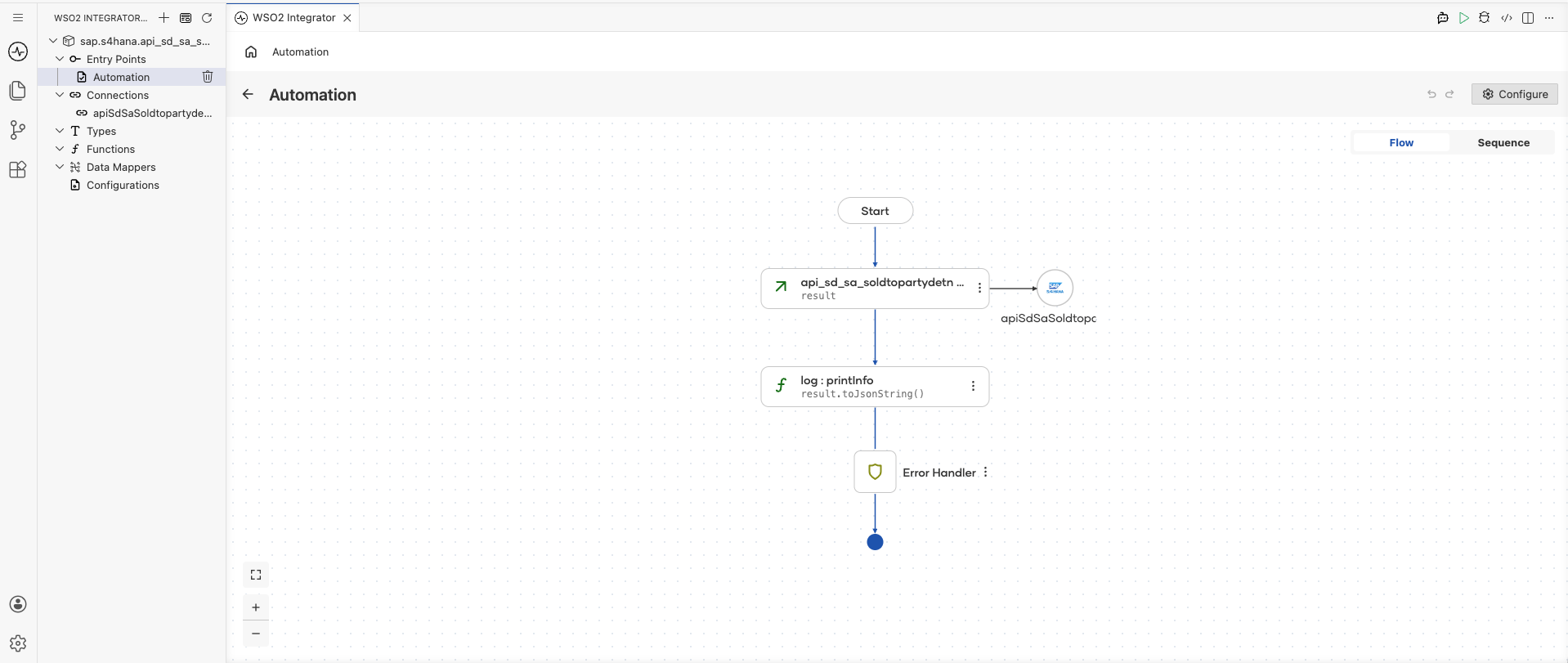The height and width of the screenshot is (663, 1568).
Task: Click the redo icon
Action: click(1449, 94)
